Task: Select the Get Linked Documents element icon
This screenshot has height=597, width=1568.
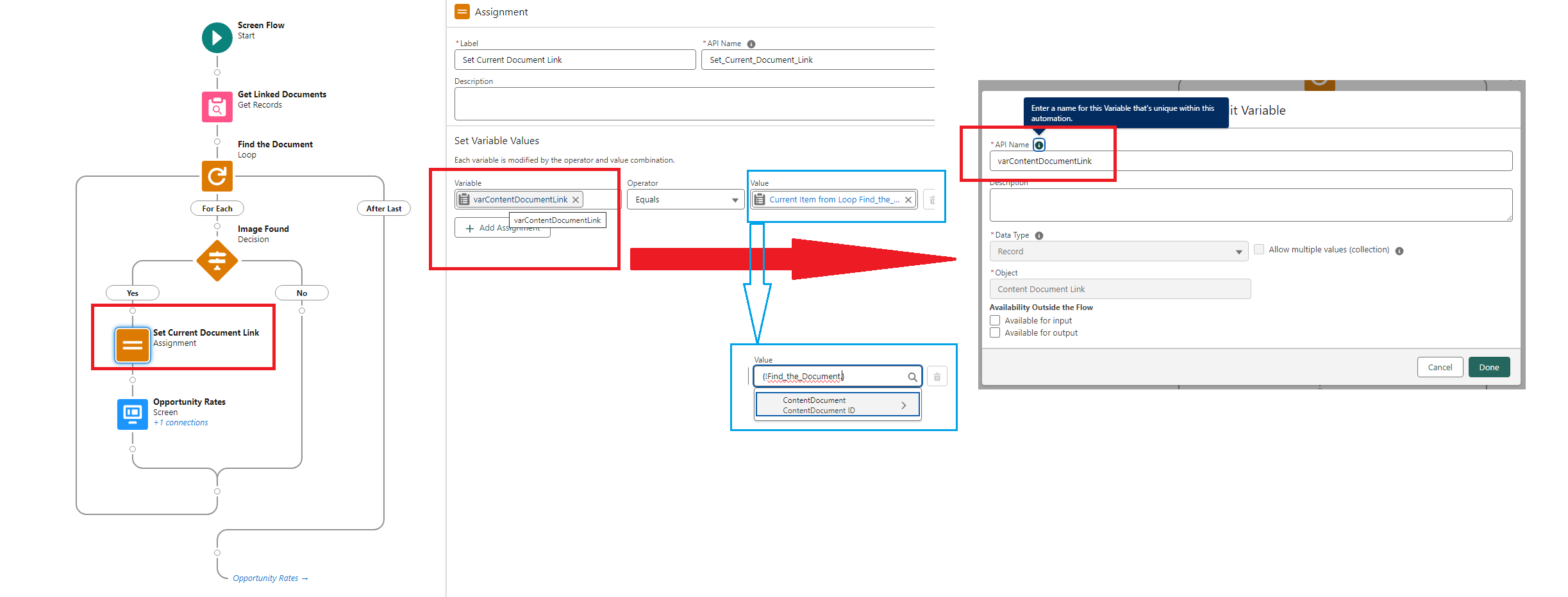Action: click(x=217, y=107)
